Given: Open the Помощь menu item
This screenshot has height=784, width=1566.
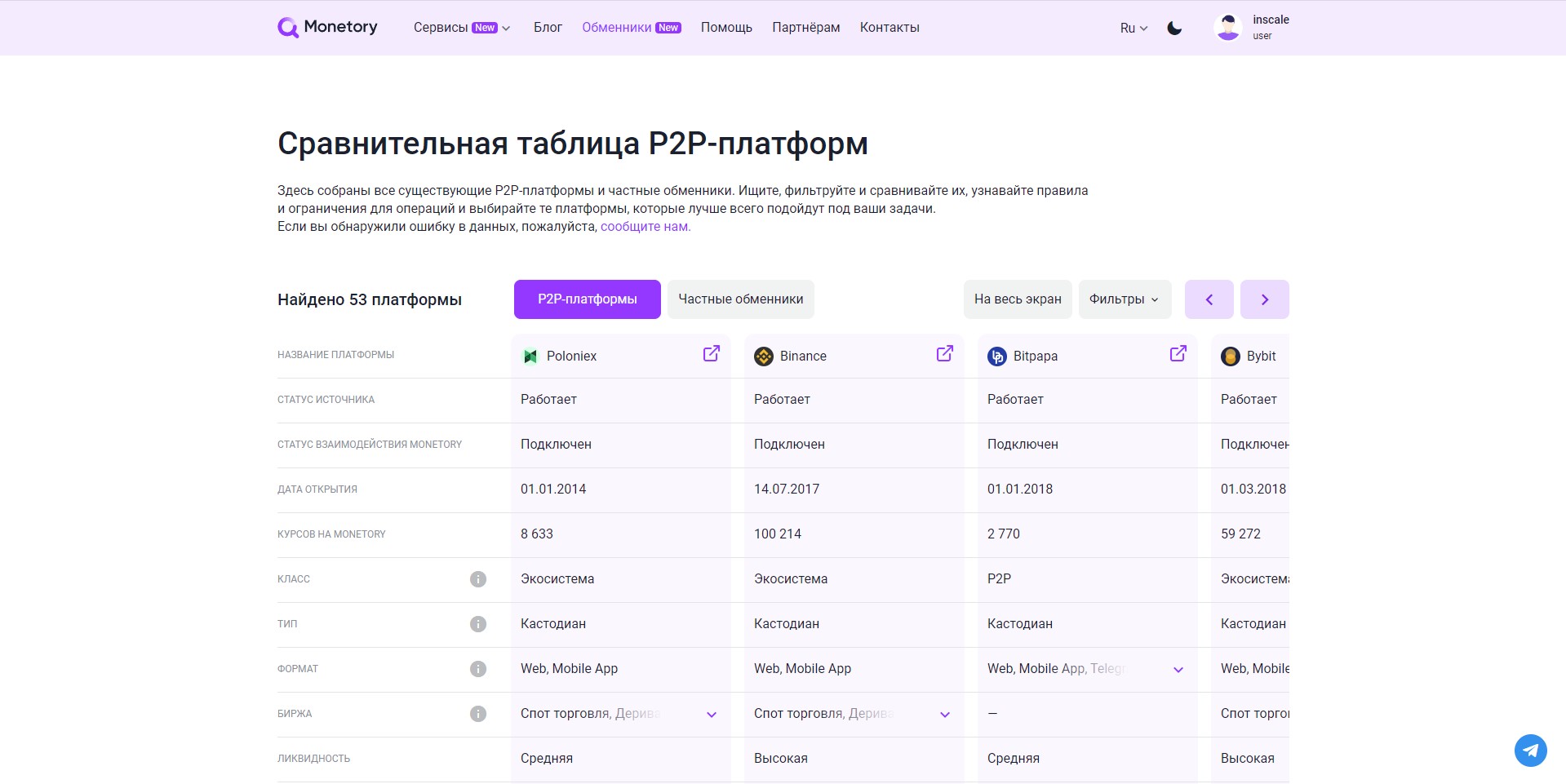Looking at the screenshot, I should [x=726, y=28].
